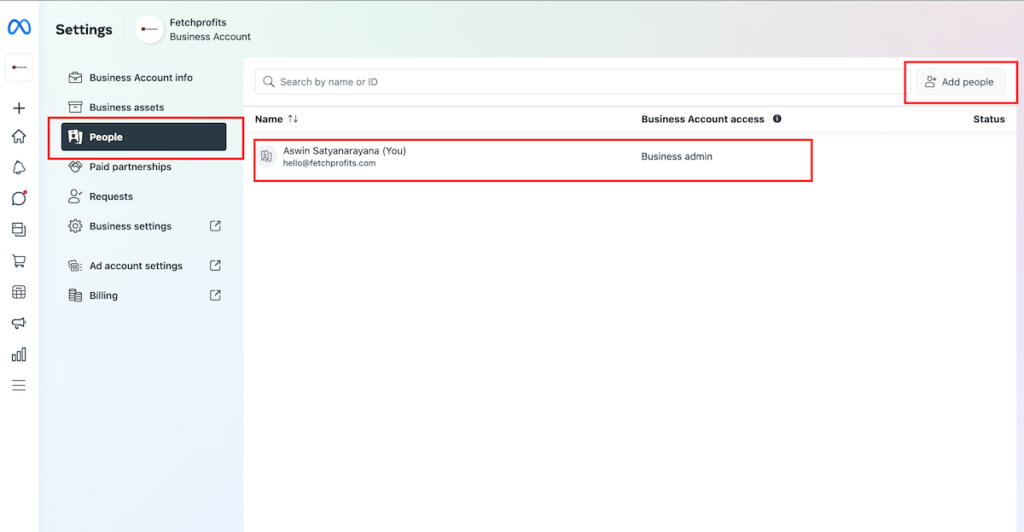Select Business assets in settings menu
The image size is (1024, 532).
click(144, 107)
